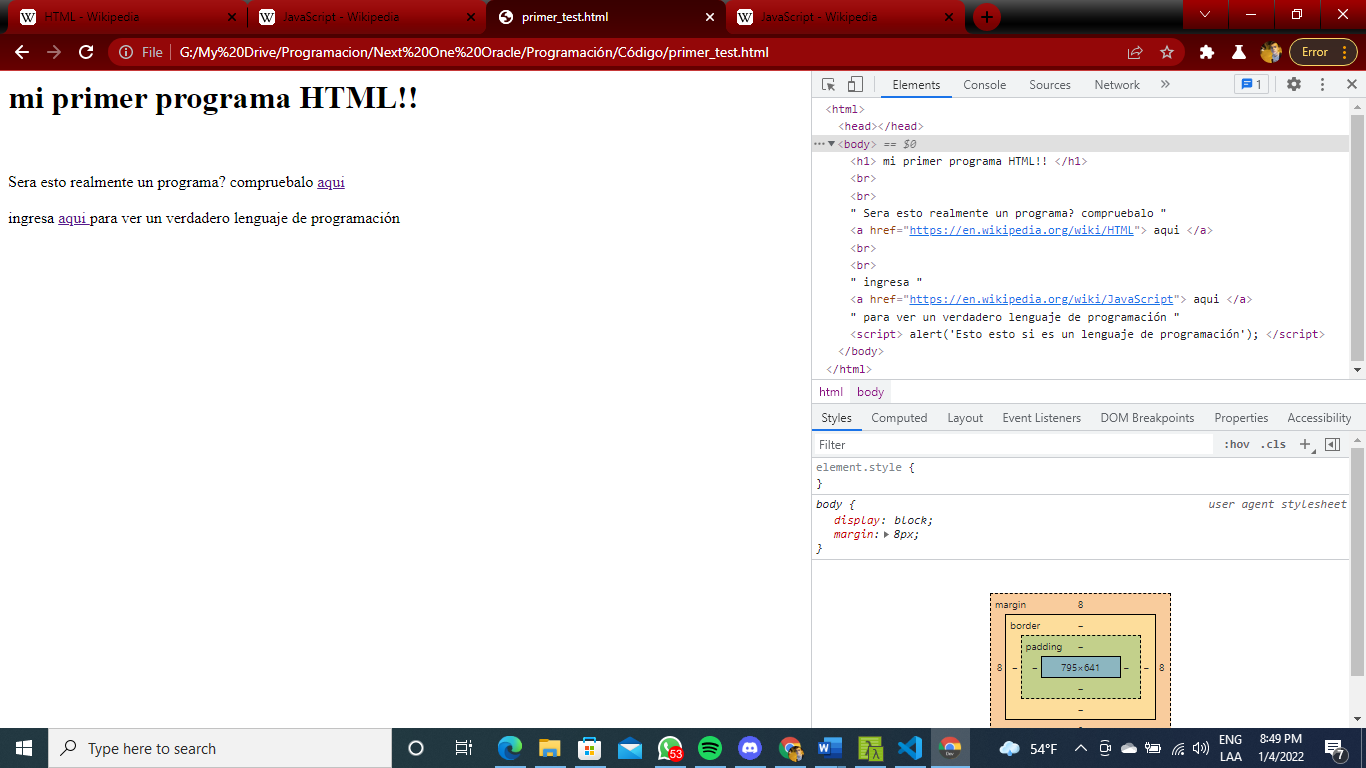Switch to the Console tab
The image size is (1366, 768).
click(984, 85)
